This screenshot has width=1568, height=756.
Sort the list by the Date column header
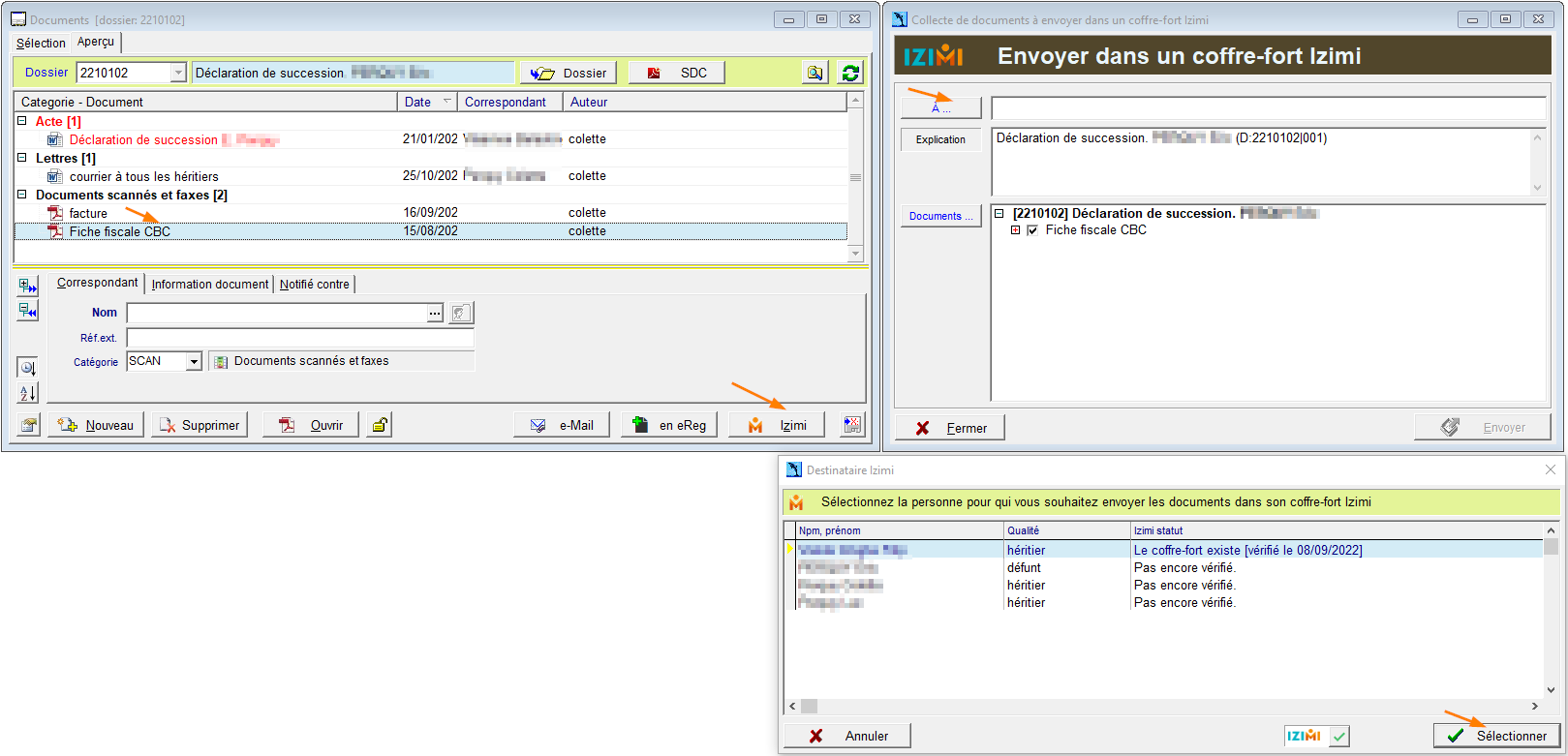point(427,102)
